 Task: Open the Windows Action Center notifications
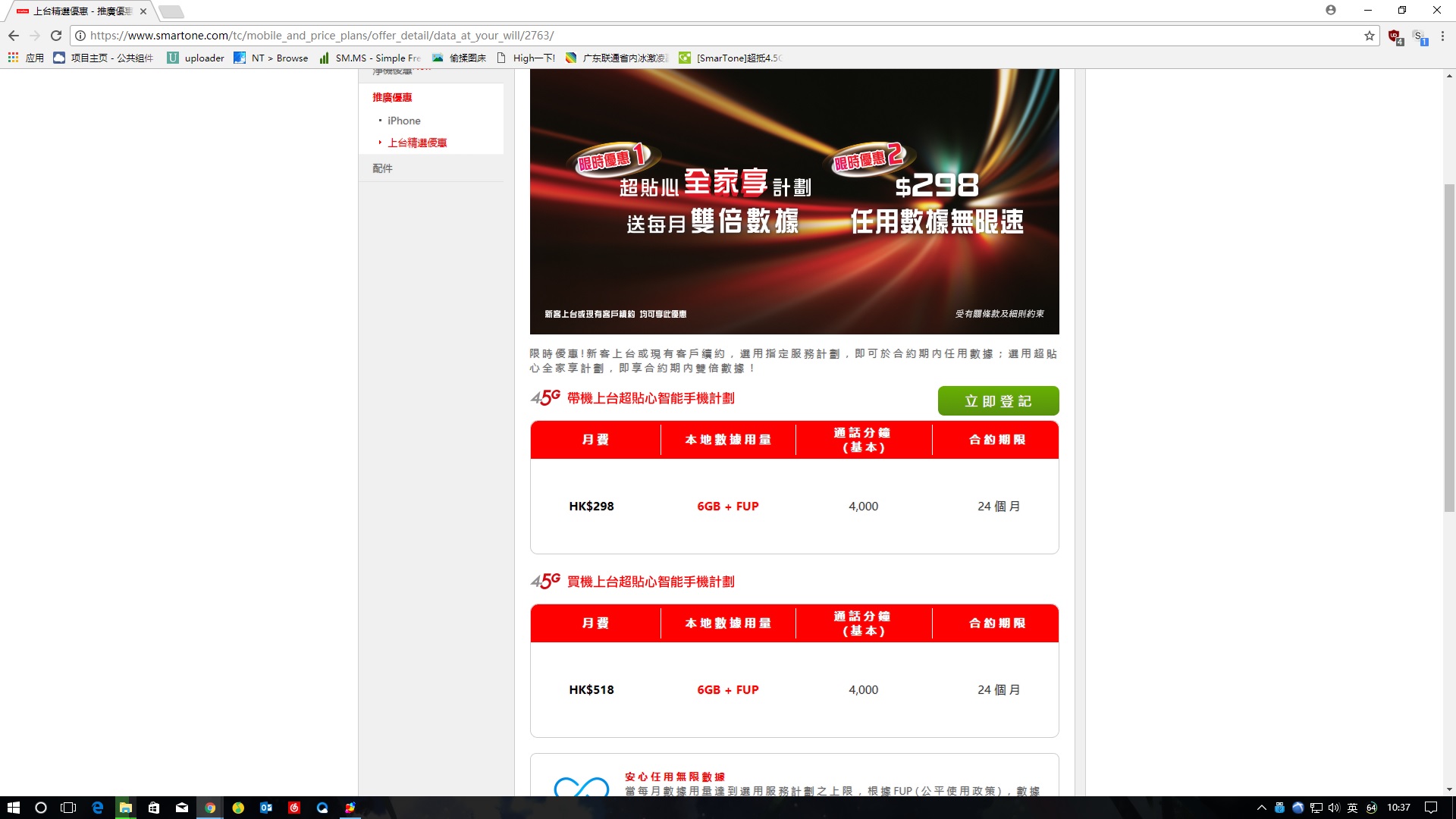coord(1431,808)
